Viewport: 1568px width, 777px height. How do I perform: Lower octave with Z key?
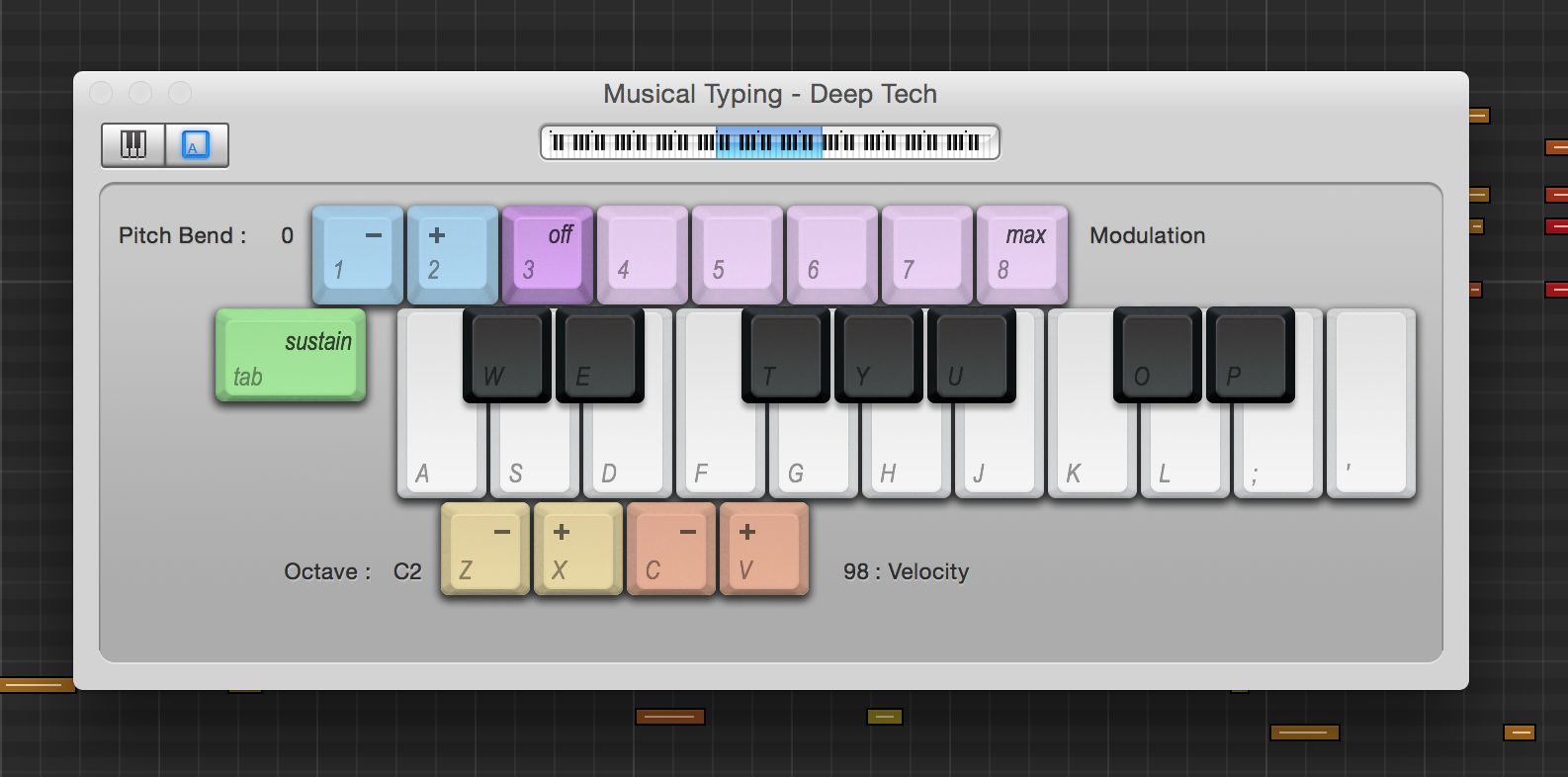point(485,549)
